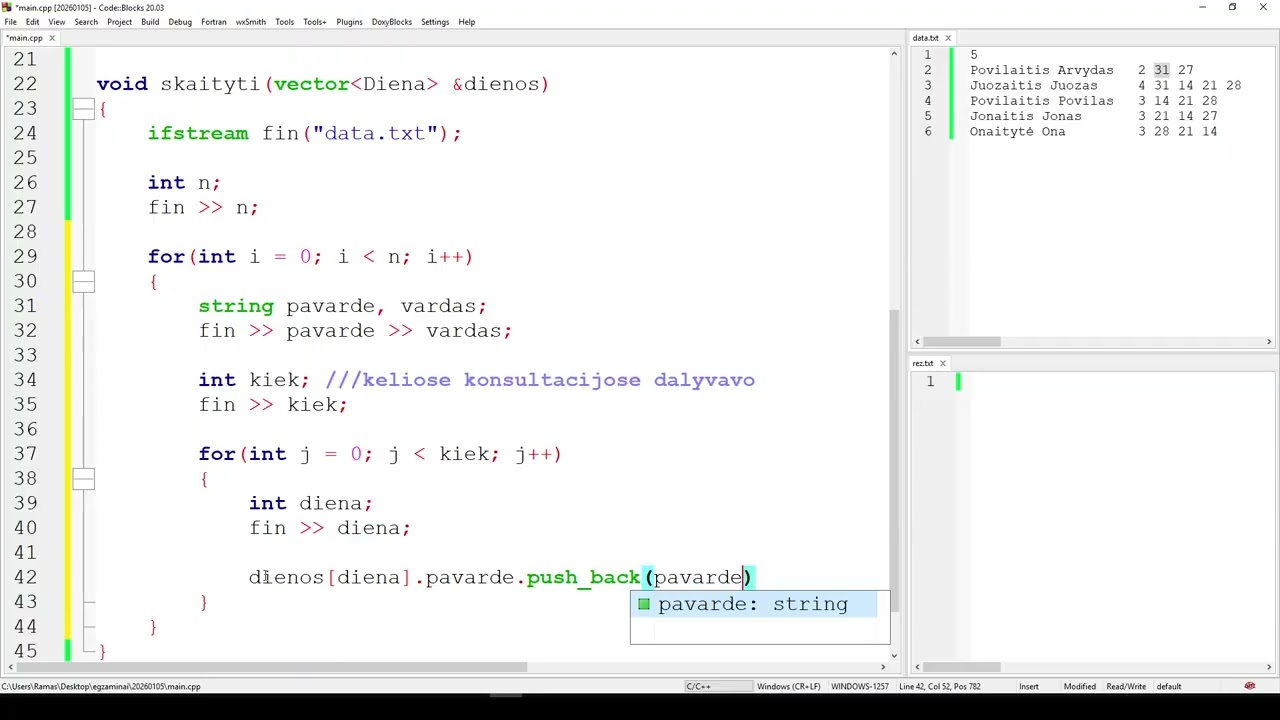Click the language flag icon in status bar

coord(1250,686)
